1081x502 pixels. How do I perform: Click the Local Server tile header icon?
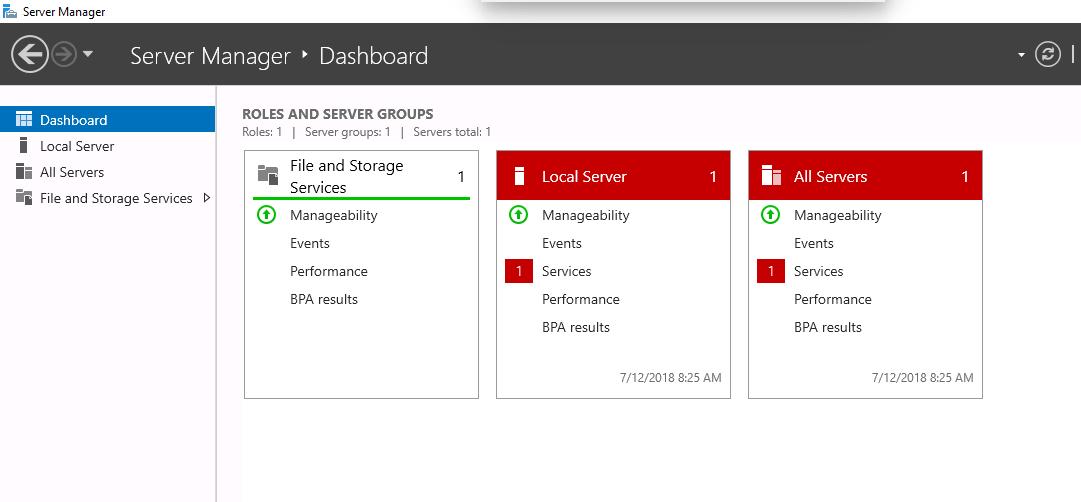pyautogui.click(x=519, y=177)
